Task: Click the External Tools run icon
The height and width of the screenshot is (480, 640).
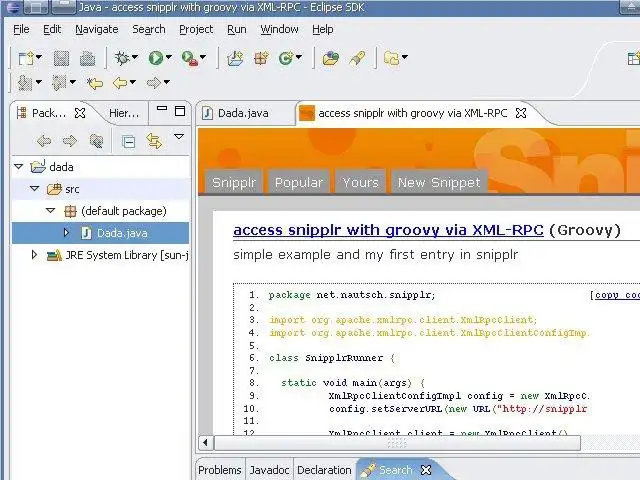Action: point(189,58)
